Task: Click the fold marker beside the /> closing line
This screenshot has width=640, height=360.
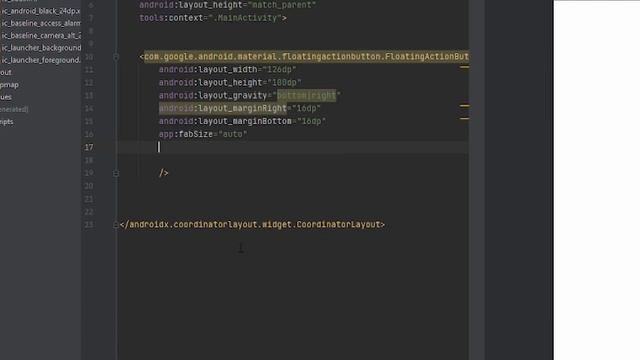Action: point(116,173)
